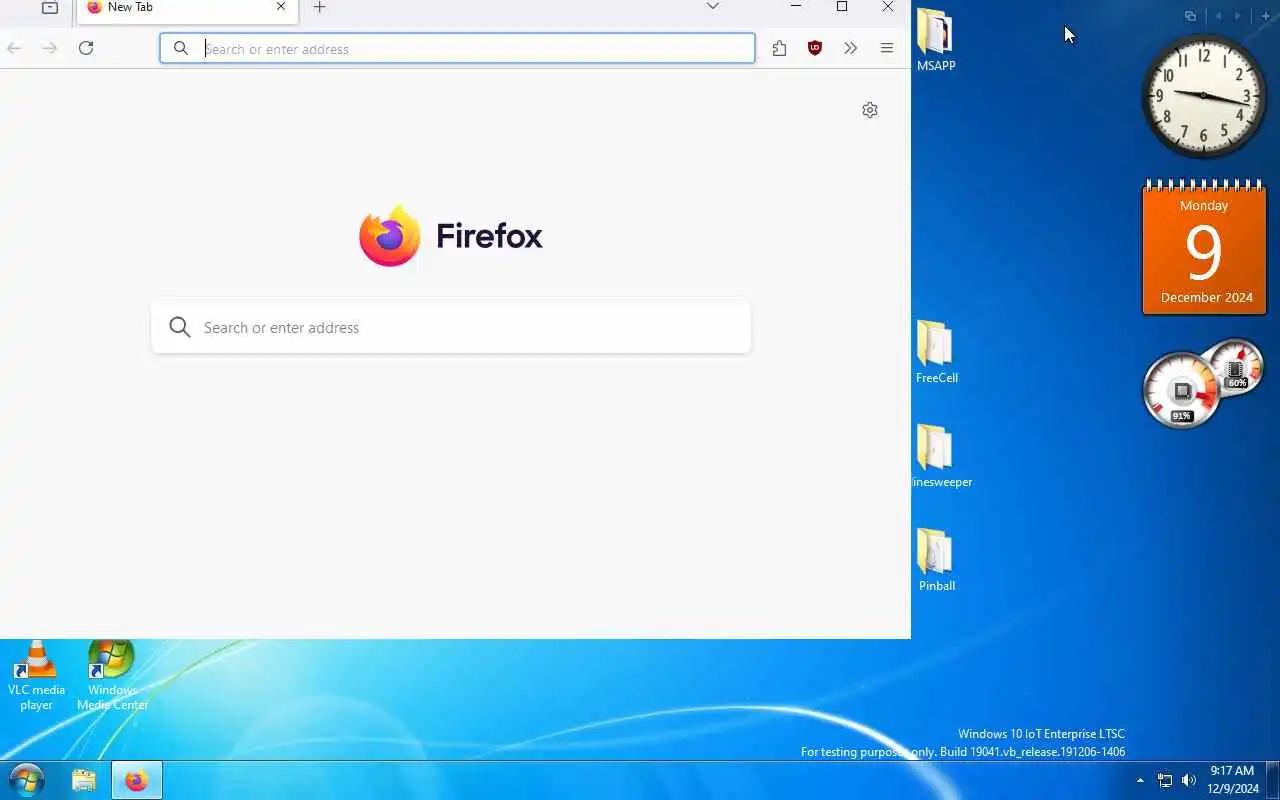Click the sidebar previous gadgets arrow
1280x800 pixels.
point(1218,16)
